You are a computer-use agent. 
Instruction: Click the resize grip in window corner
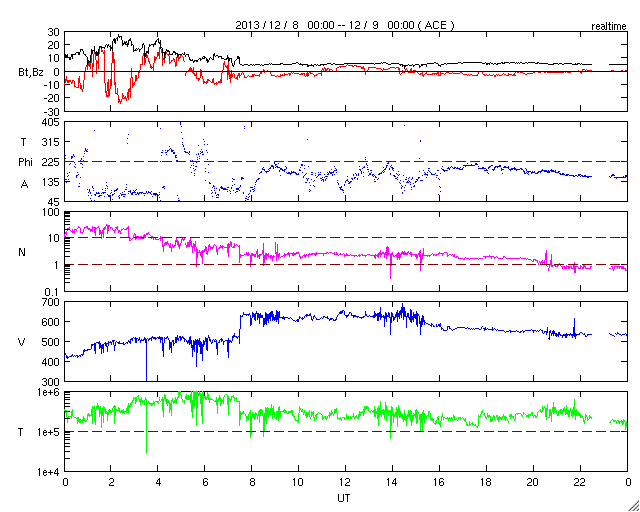633,505
